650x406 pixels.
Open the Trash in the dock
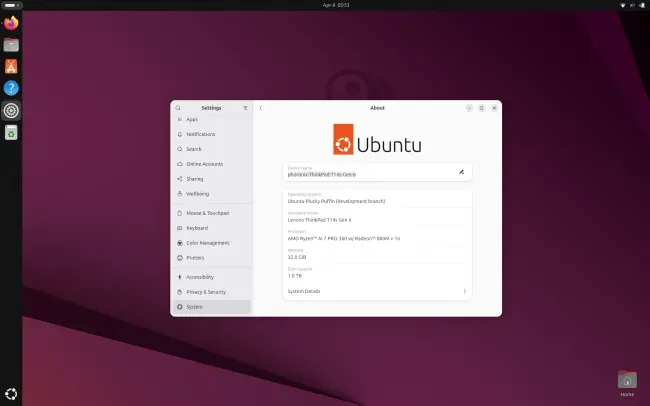point(11,132)
